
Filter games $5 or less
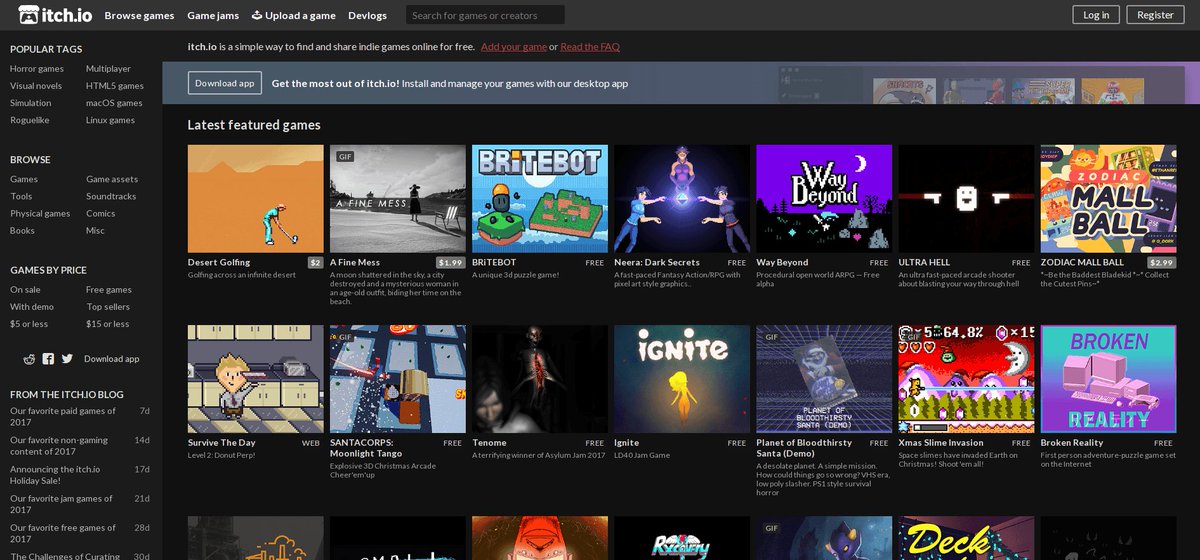point(30,324)
